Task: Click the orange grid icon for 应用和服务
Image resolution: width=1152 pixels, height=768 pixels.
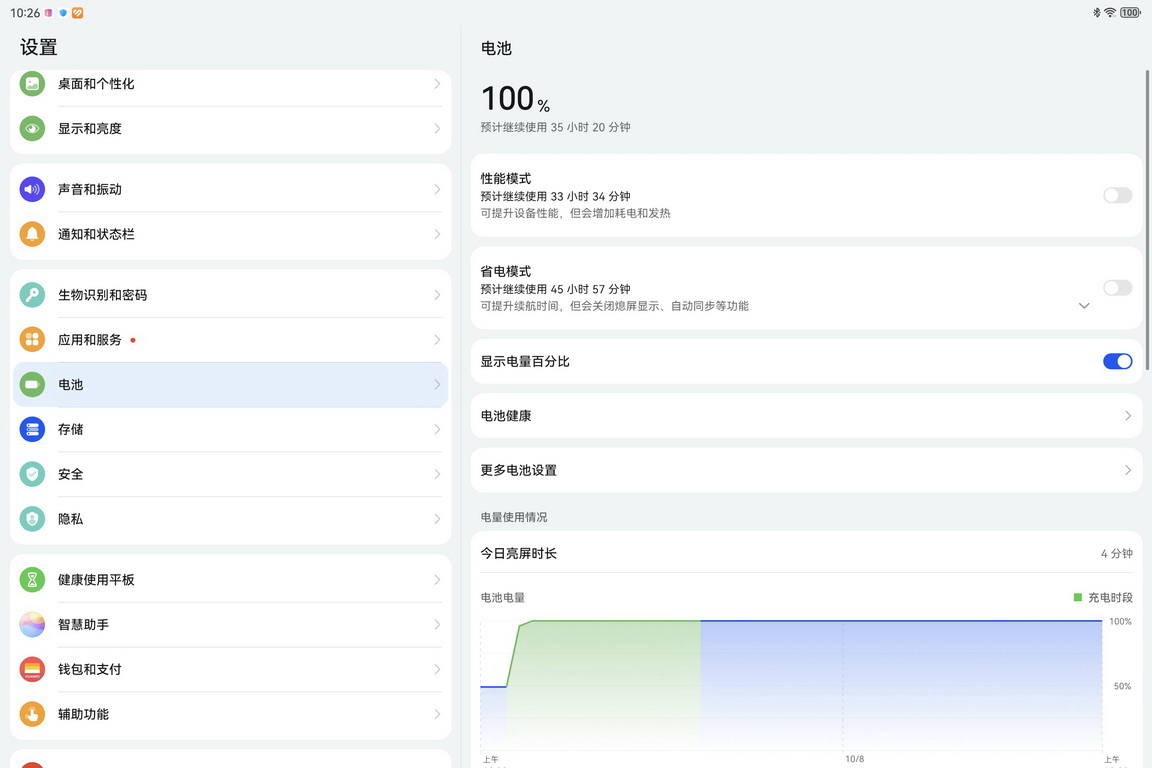Action: [x=32, y=340]
